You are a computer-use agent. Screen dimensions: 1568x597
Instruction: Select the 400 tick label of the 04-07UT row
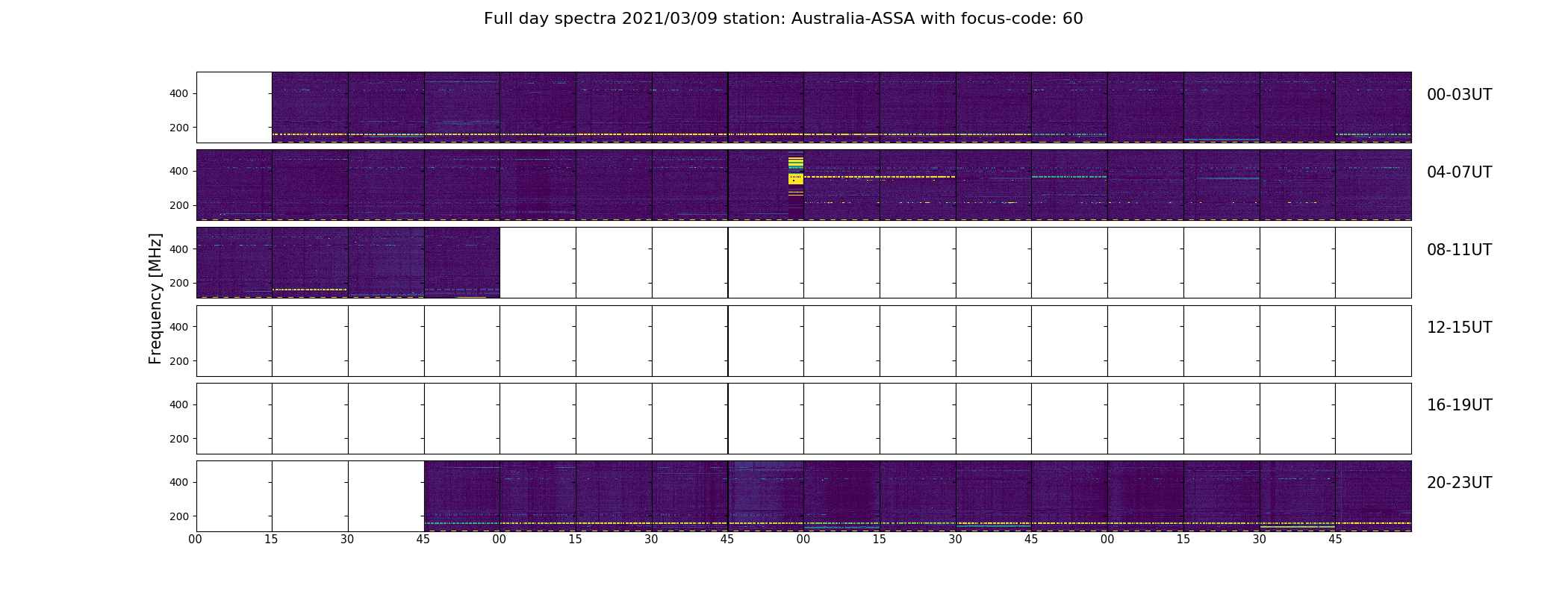(179, 171)
